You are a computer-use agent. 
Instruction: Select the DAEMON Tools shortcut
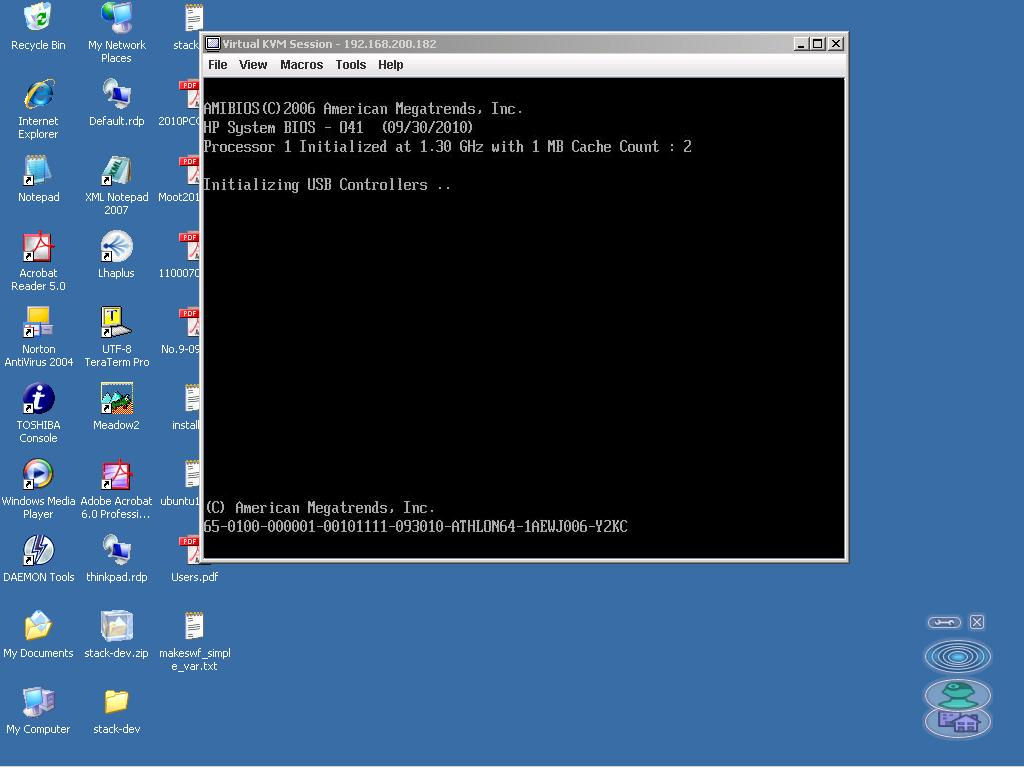pyautogui.click(x=39, y=551)
